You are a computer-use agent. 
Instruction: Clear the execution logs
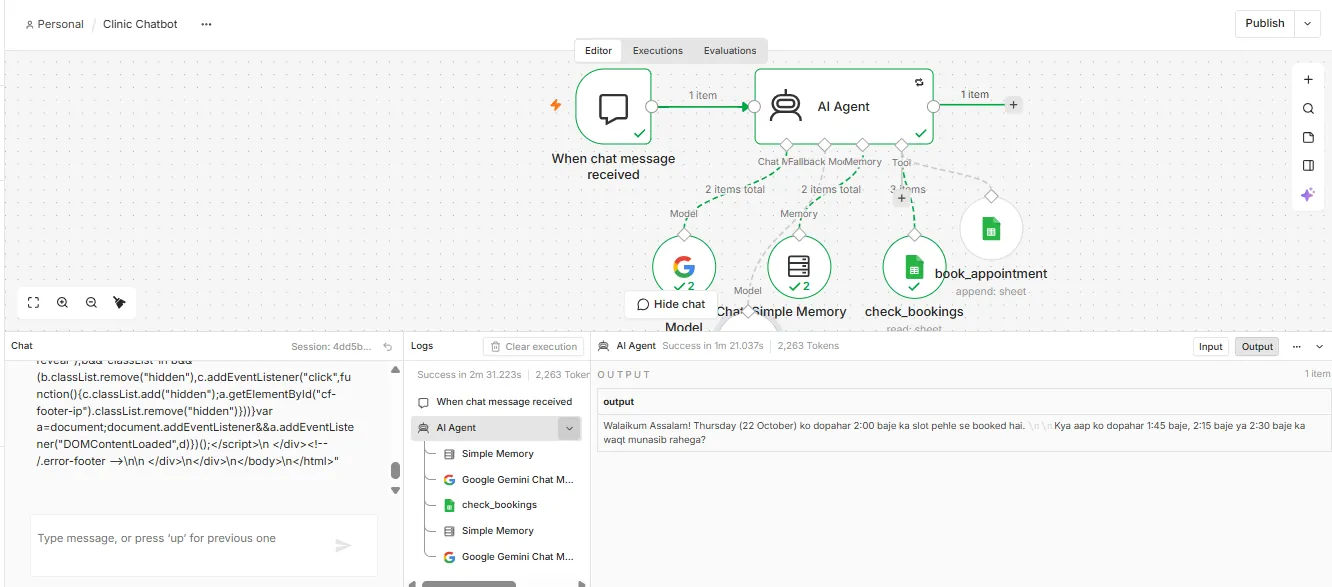pyautogui.click(x=533, y=347)
